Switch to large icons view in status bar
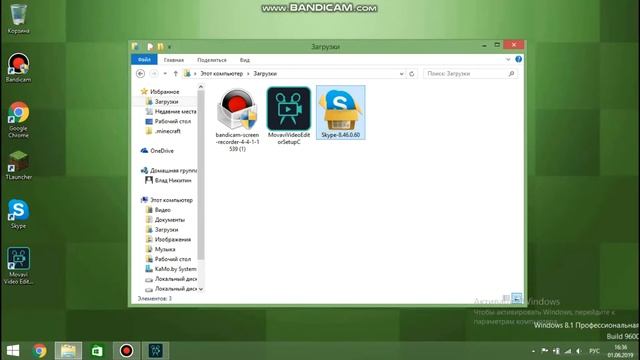 coord(517,298)
